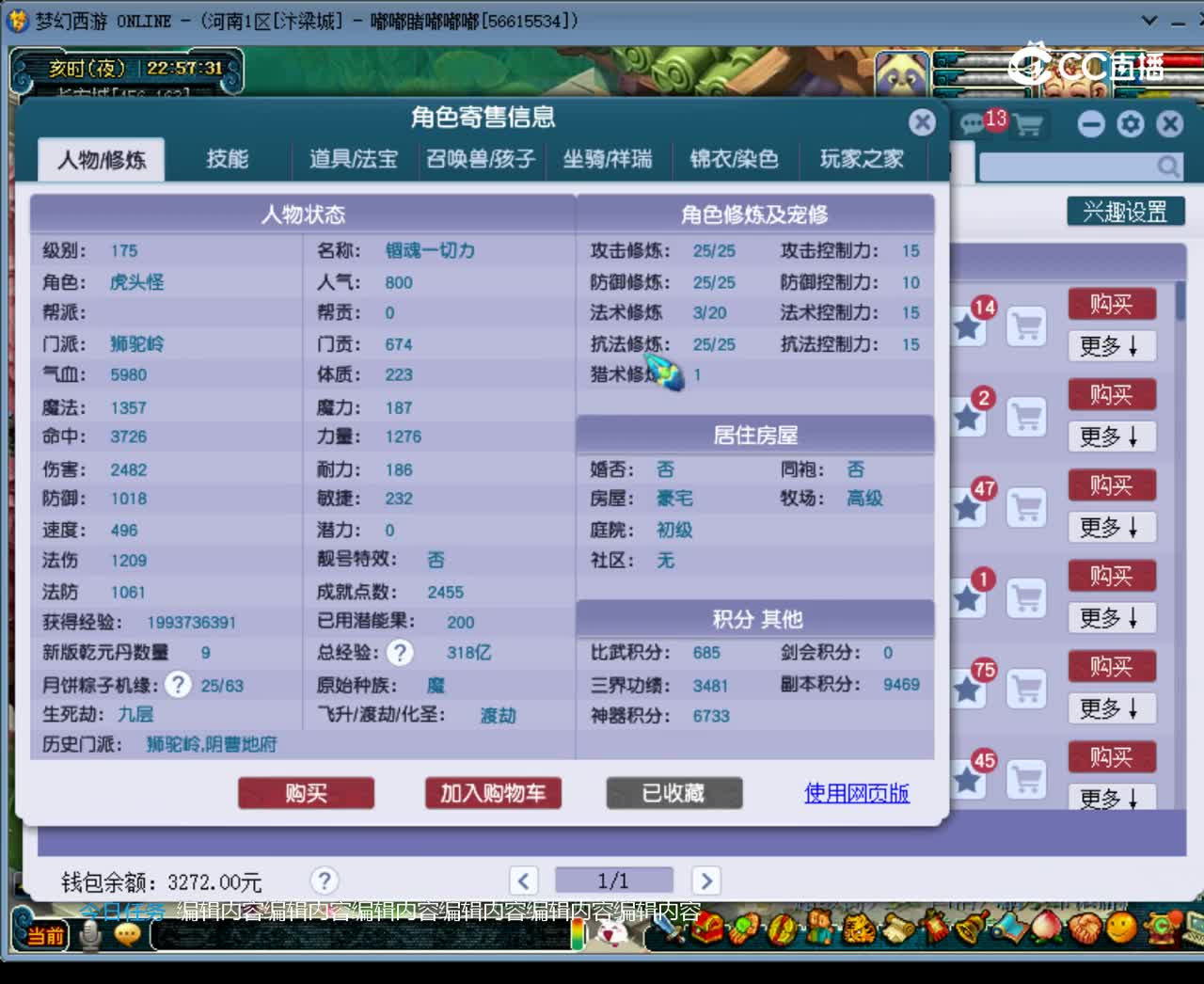Buy the listing with star badge 47
Image resolution: width=1204 pixels, height=984 pixels.
1111,486
